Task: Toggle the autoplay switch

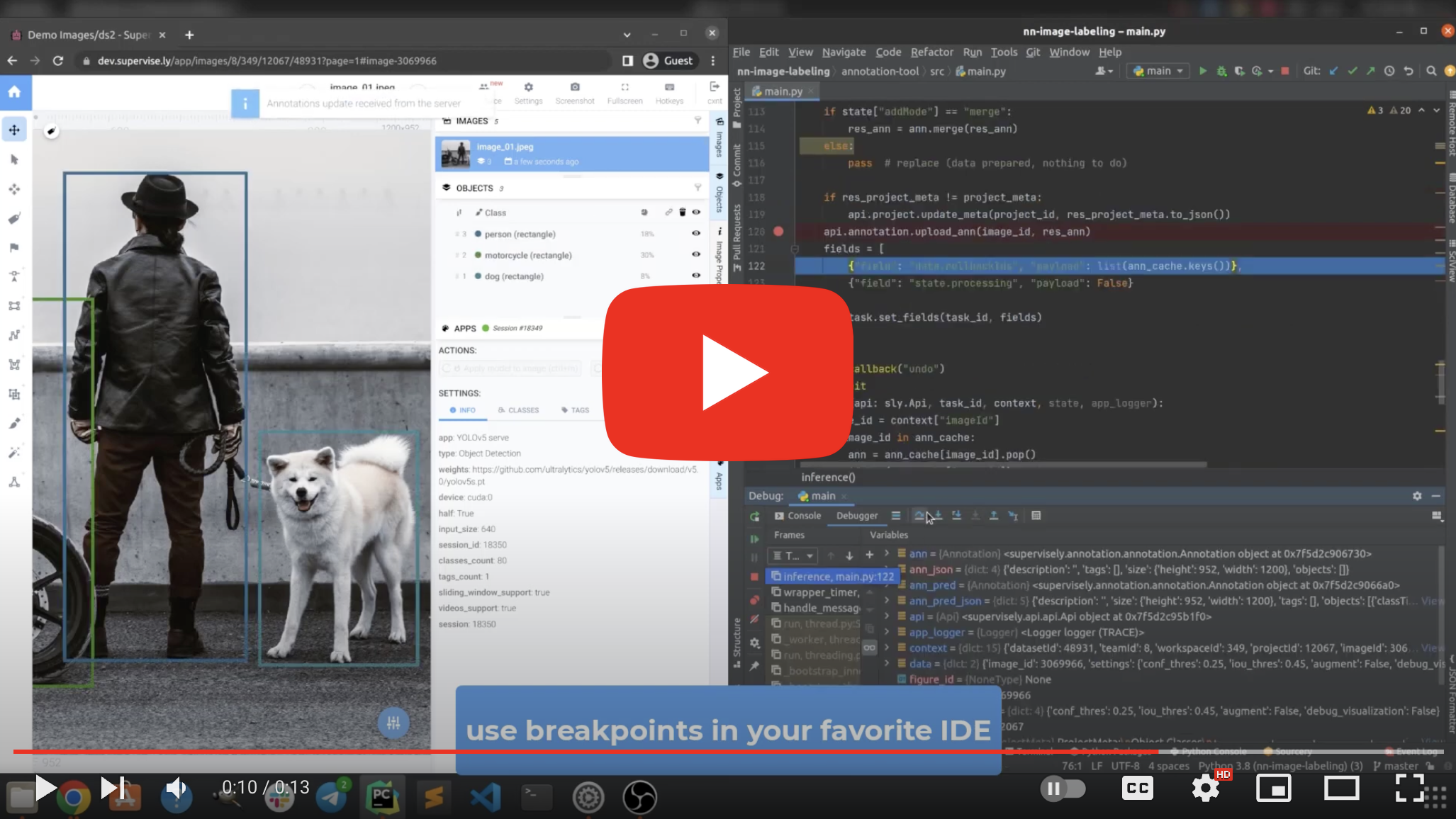Action: click(1063, 788)
